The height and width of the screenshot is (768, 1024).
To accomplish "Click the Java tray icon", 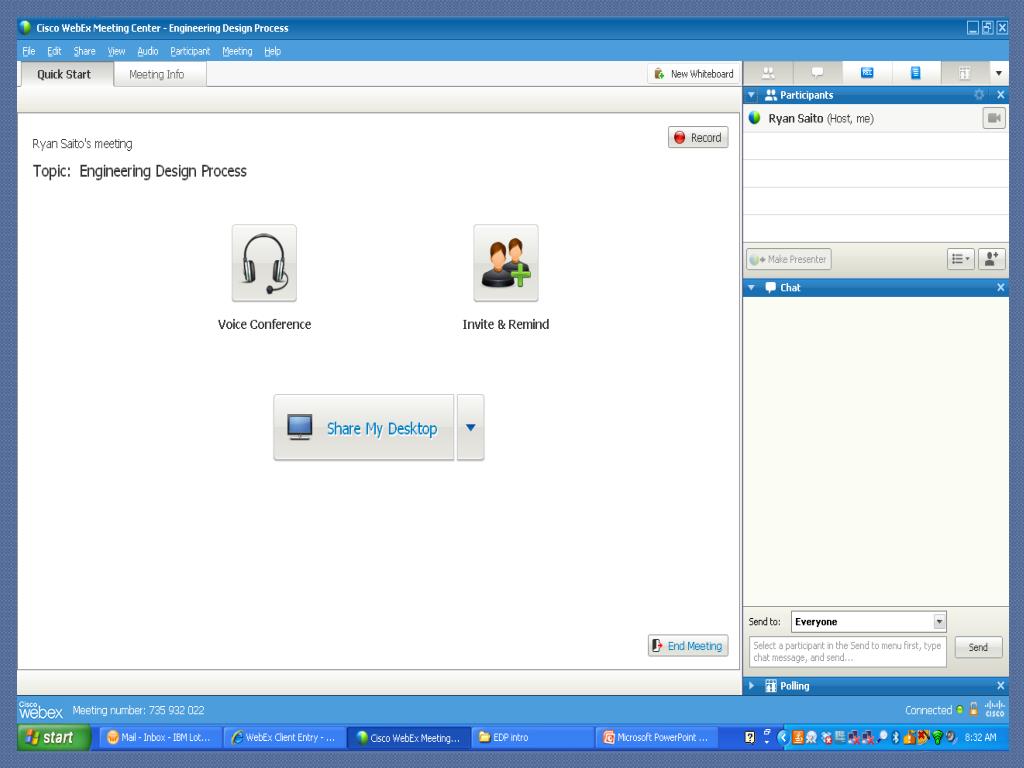I will pos(798,737).
